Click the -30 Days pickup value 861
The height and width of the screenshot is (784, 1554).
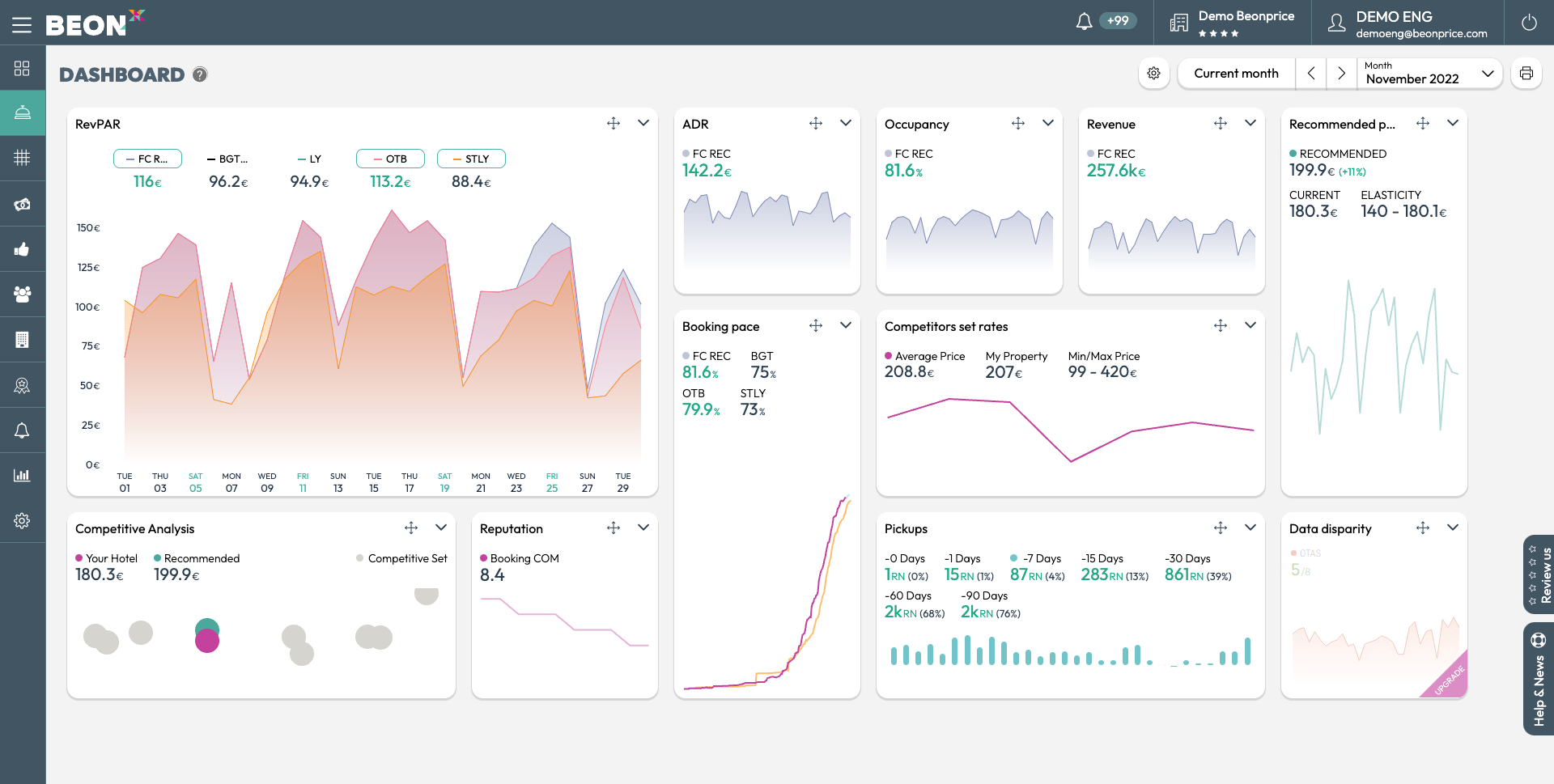1178,574
